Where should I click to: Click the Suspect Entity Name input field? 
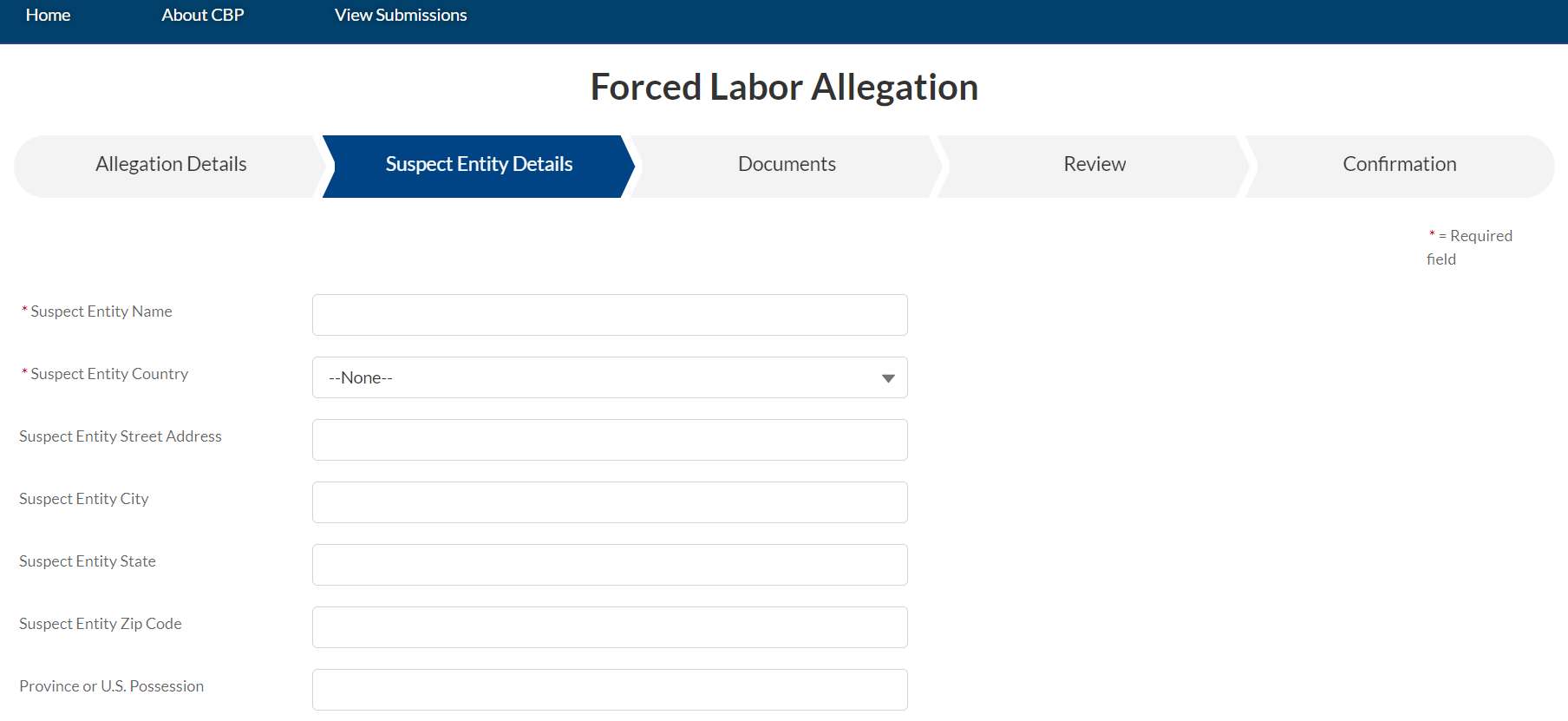tap(610, 315)
